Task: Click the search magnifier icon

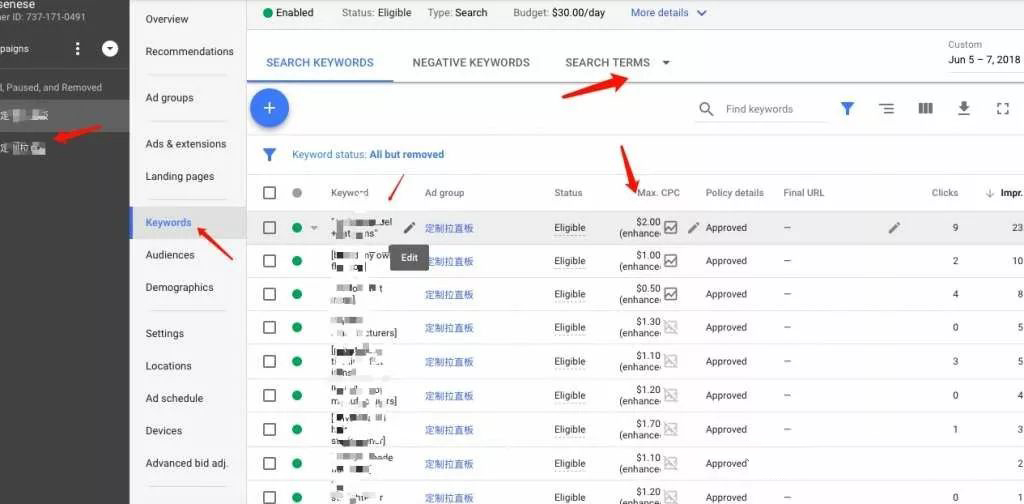Action: [706, 109]
